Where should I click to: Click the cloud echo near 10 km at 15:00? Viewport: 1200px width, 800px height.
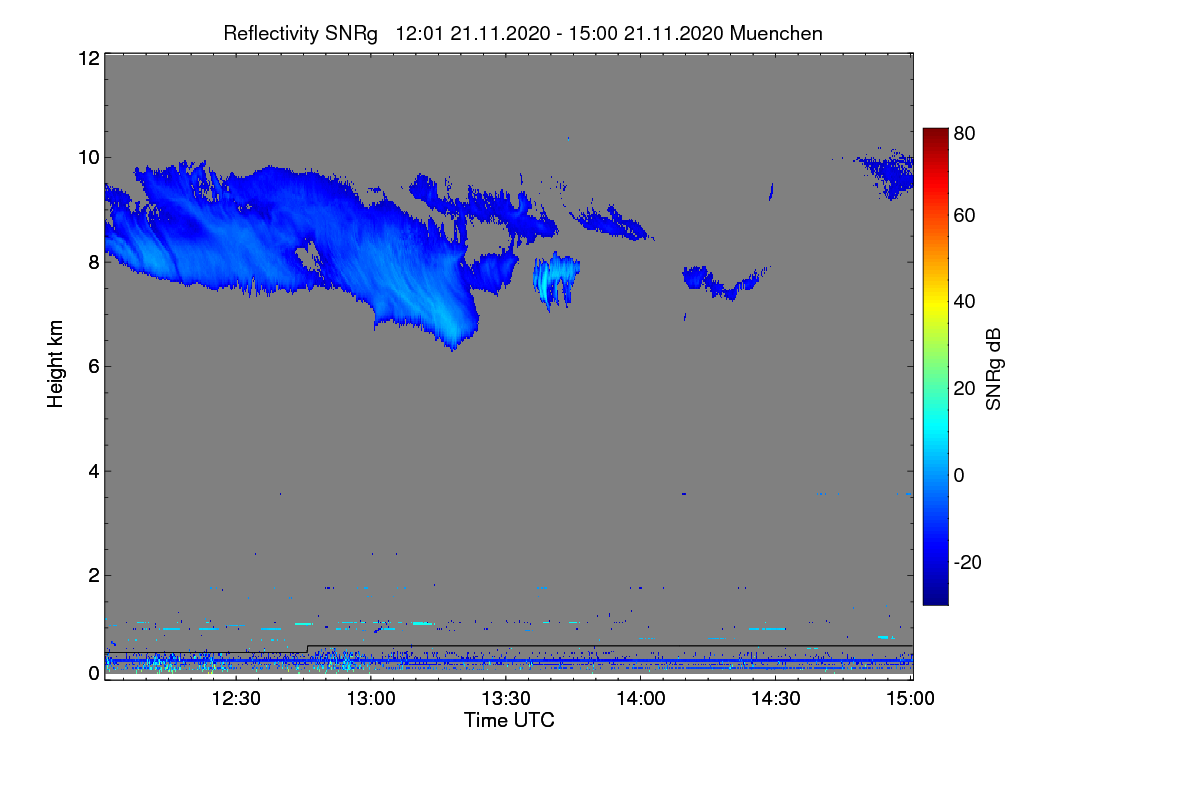coord(885,172)
